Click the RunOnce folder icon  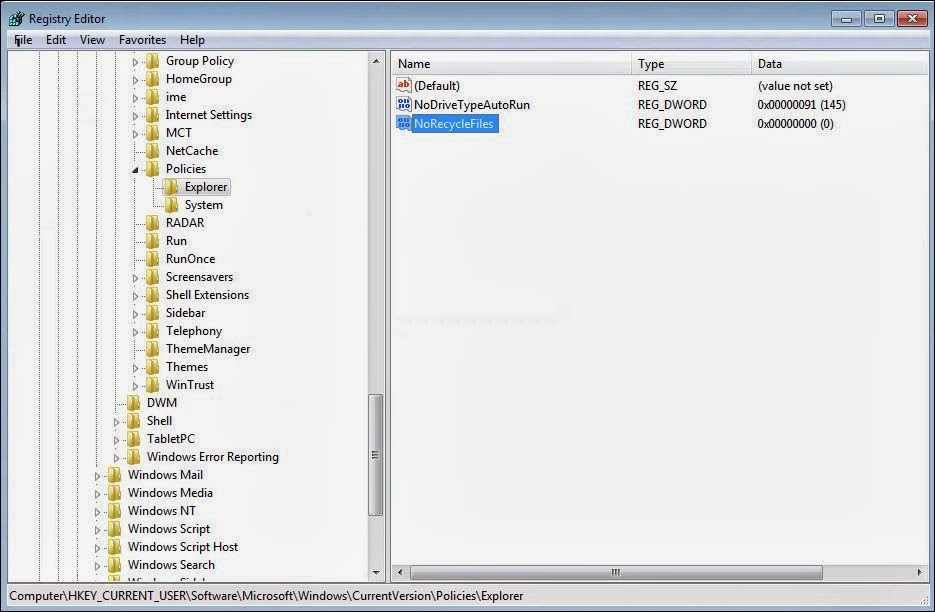click(152, 259)
